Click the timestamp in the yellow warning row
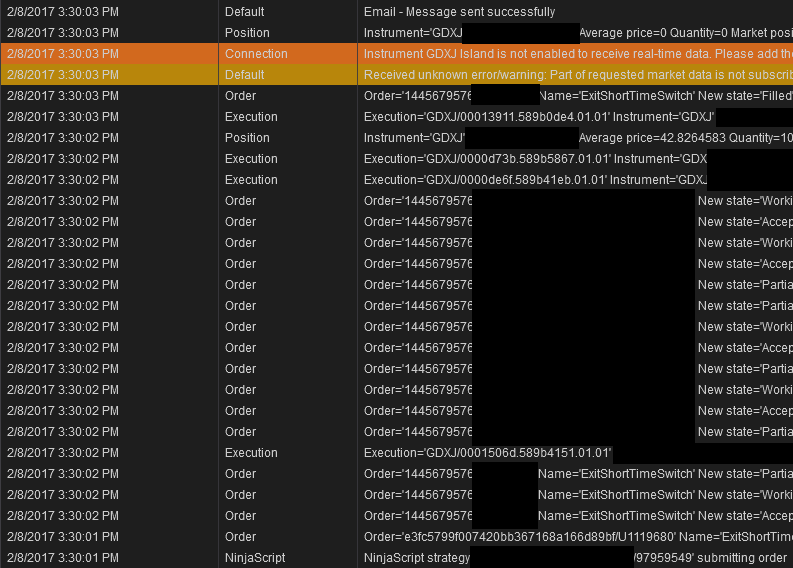 point(63,75)
